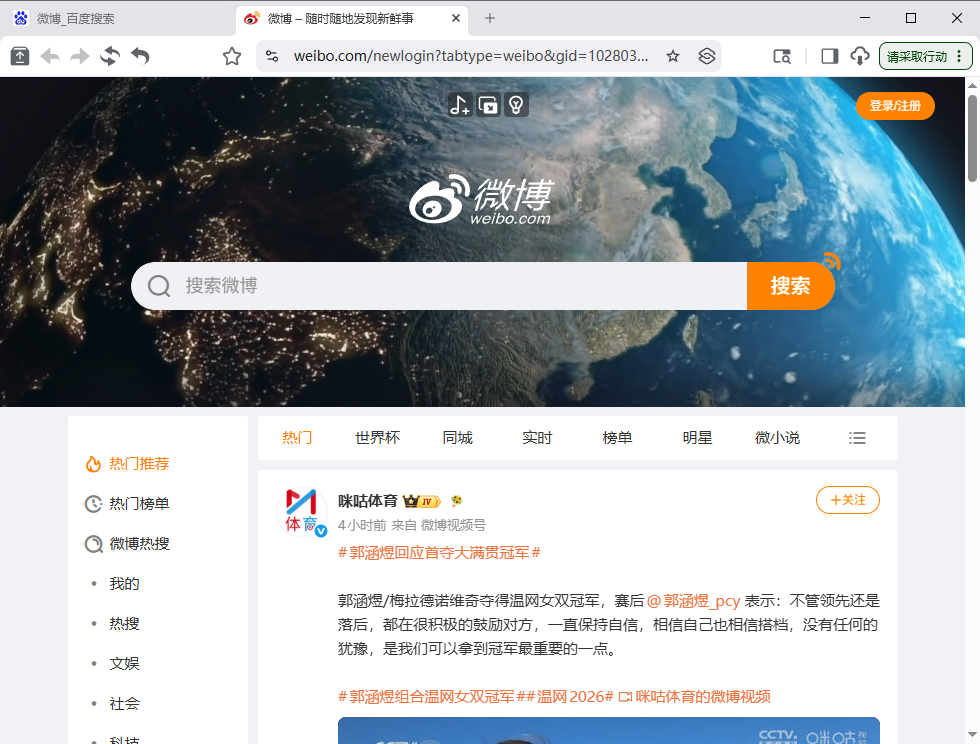The height and width of the screenshot is (744, 980).
Task: Click the flame icon beside 热门推荐
Action: pyautogui.click(x=93, y=464)
